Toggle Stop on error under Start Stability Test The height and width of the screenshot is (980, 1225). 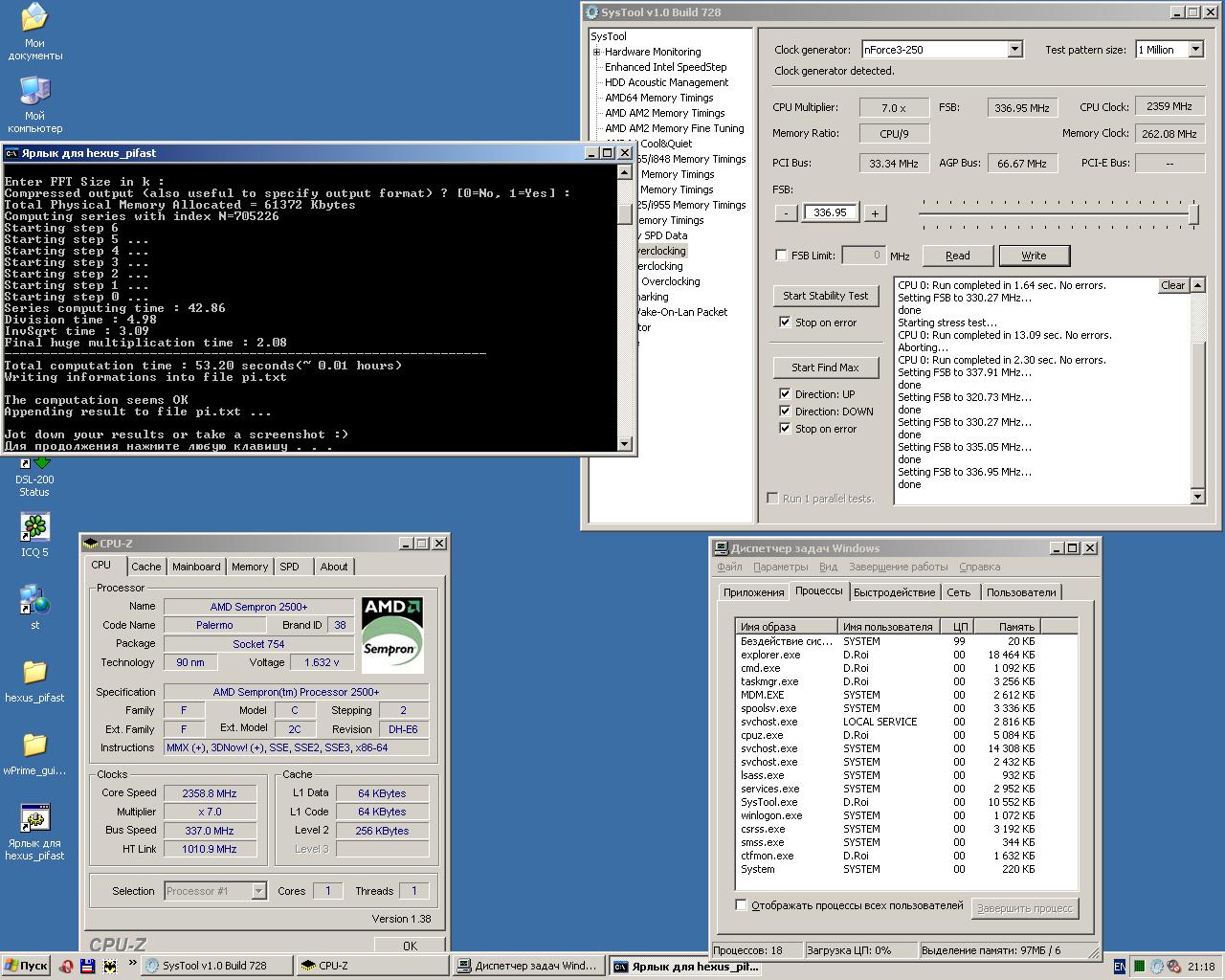[785, 323]
